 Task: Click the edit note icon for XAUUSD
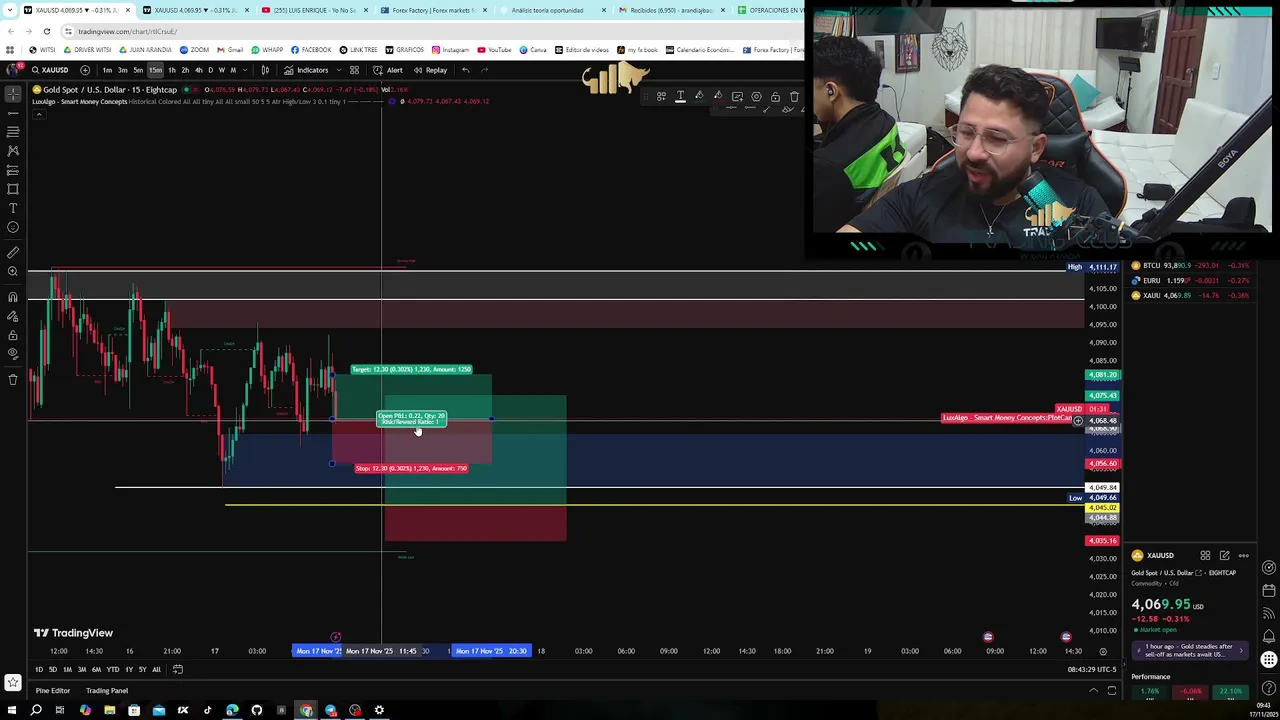click(x=1224, y=556)
